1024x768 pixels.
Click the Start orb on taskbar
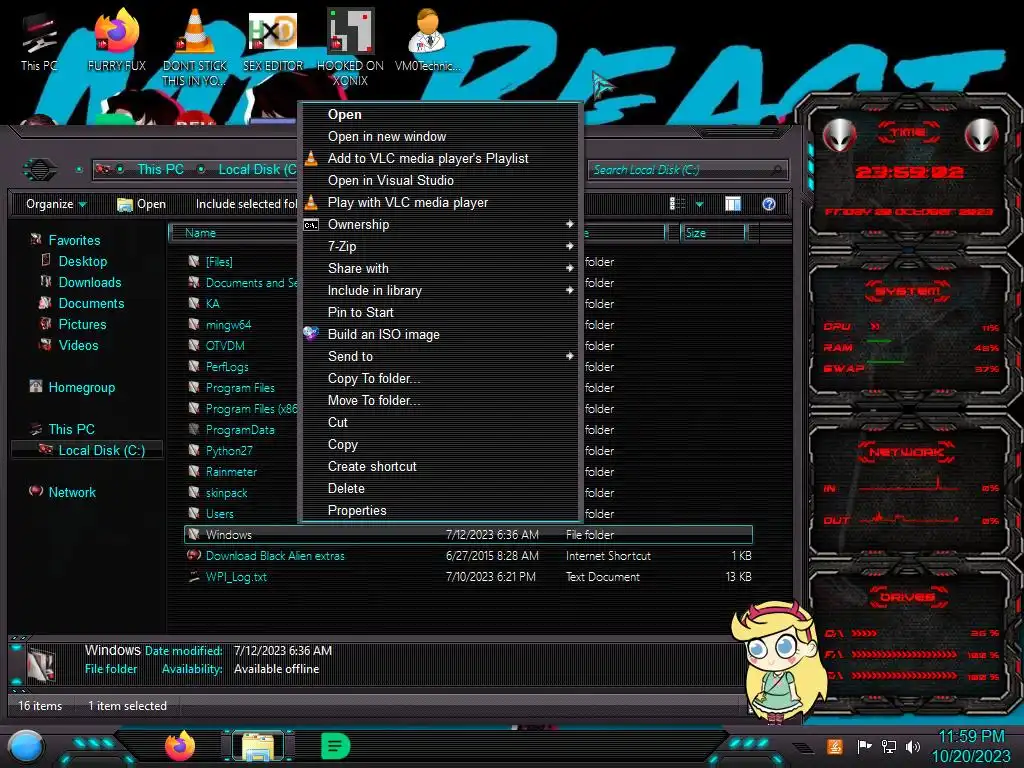(x=25, y=747)
